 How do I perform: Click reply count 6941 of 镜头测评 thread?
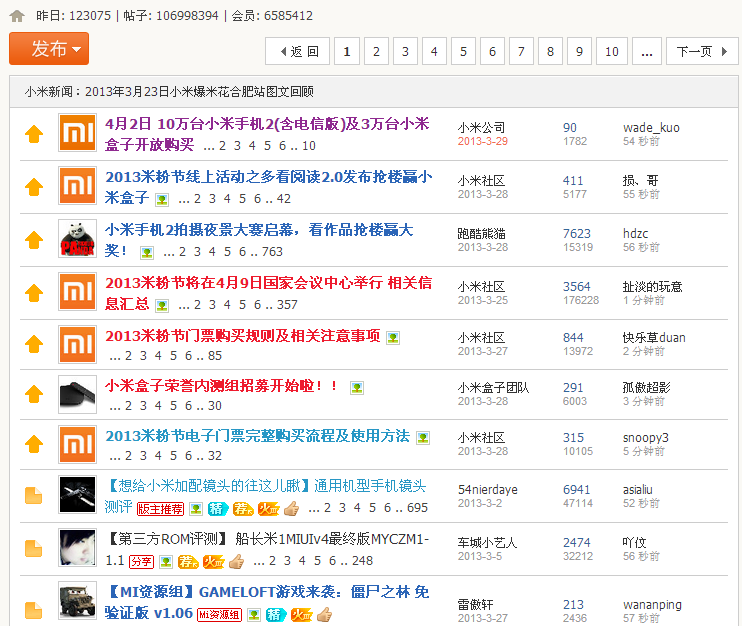click(x=576, y=490)
